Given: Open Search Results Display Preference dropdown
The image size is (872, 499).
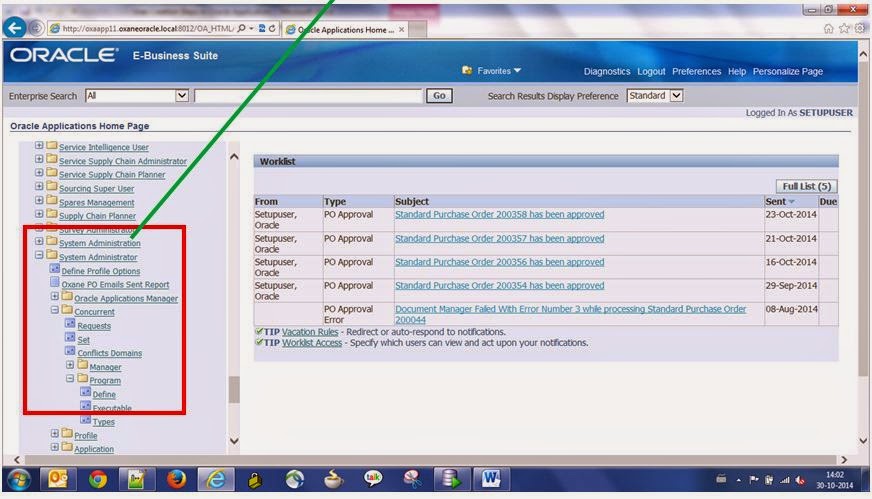Looking at the screenshot, I should [x=676, y=96].
